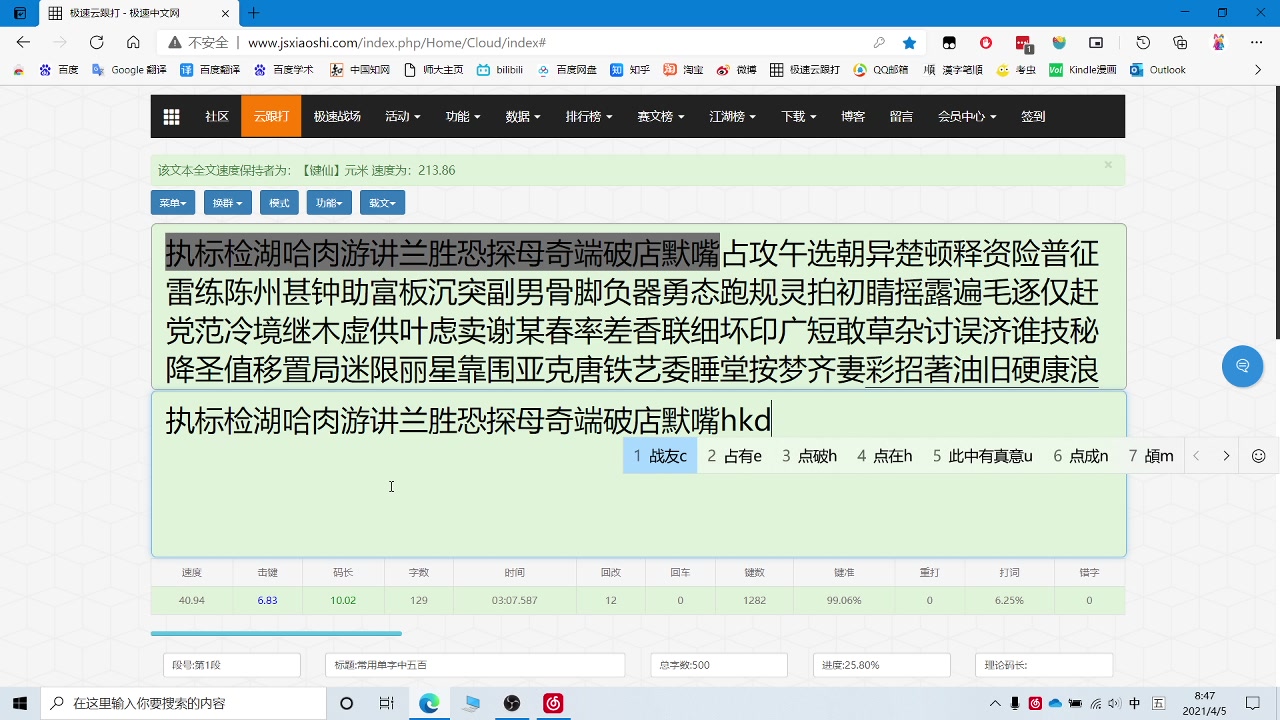Go to previous IME candidate page arrow
Viewport: 1280px width, 720px height.
pyautogui.click(x=1196, y=456)
